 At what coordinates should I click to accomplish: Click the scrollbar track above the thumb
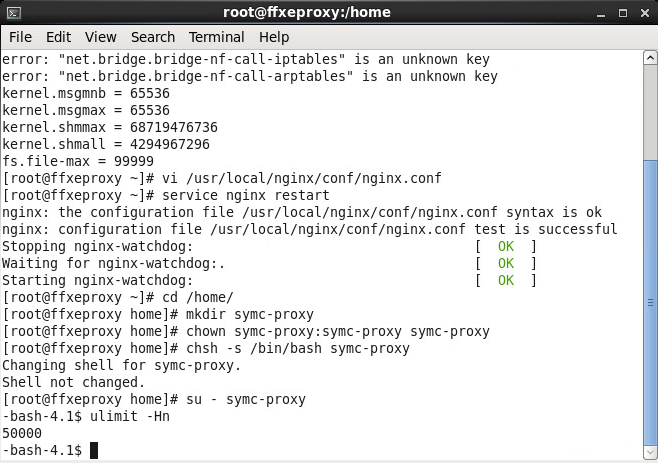point(650,110)
